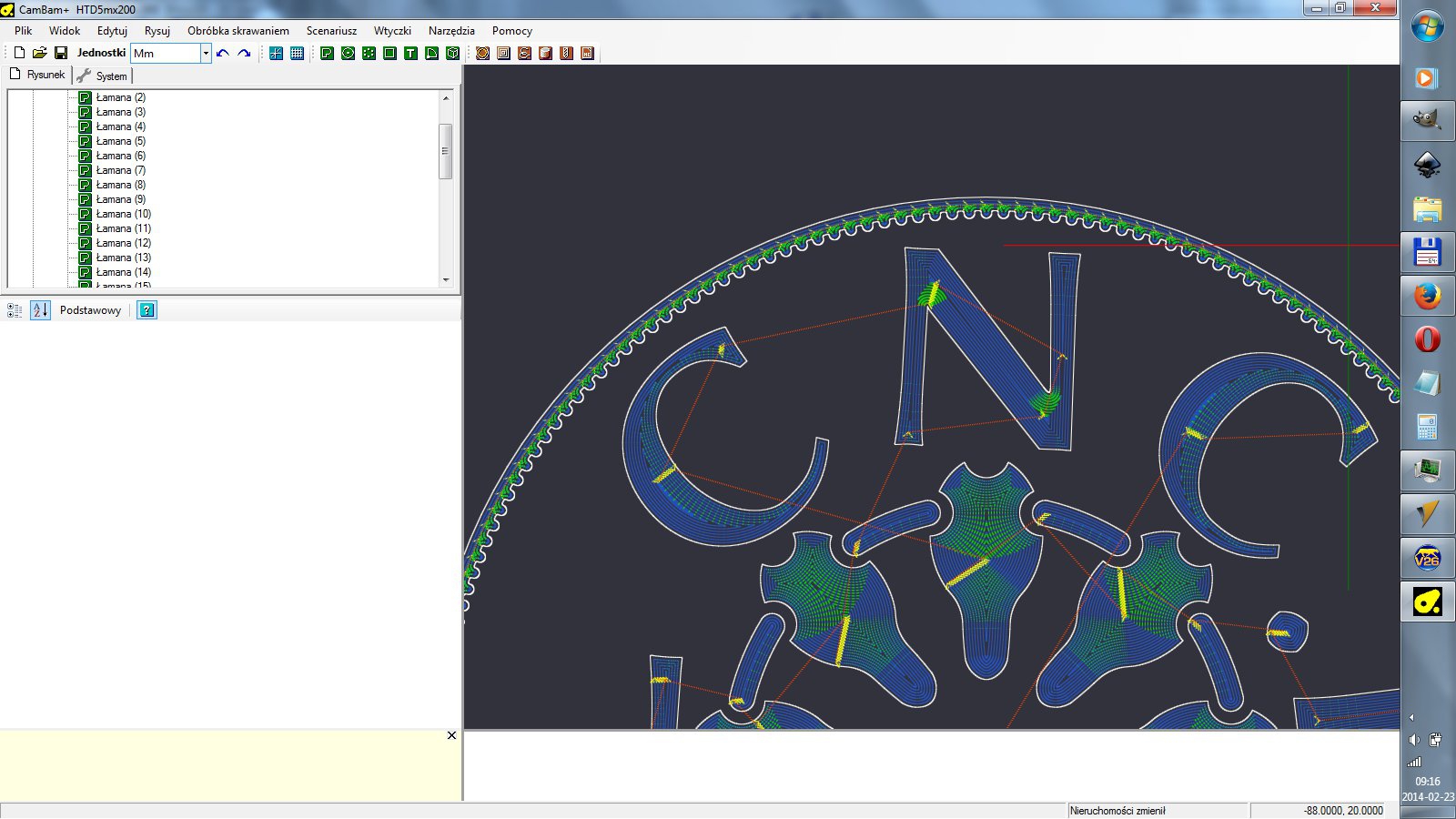Click the Podstawowy property view button
Screen dimensions: 1456x819
point(90,310)
